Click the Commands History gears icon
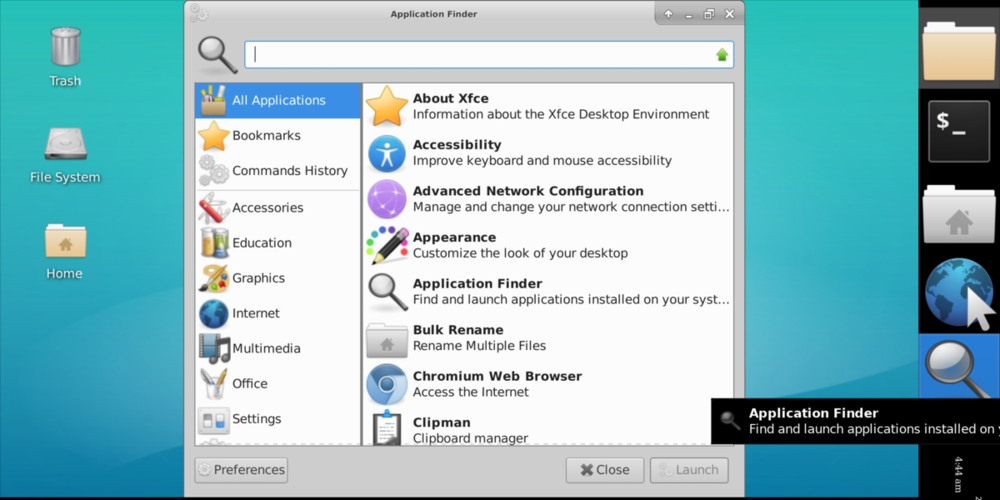 [214, 170]
